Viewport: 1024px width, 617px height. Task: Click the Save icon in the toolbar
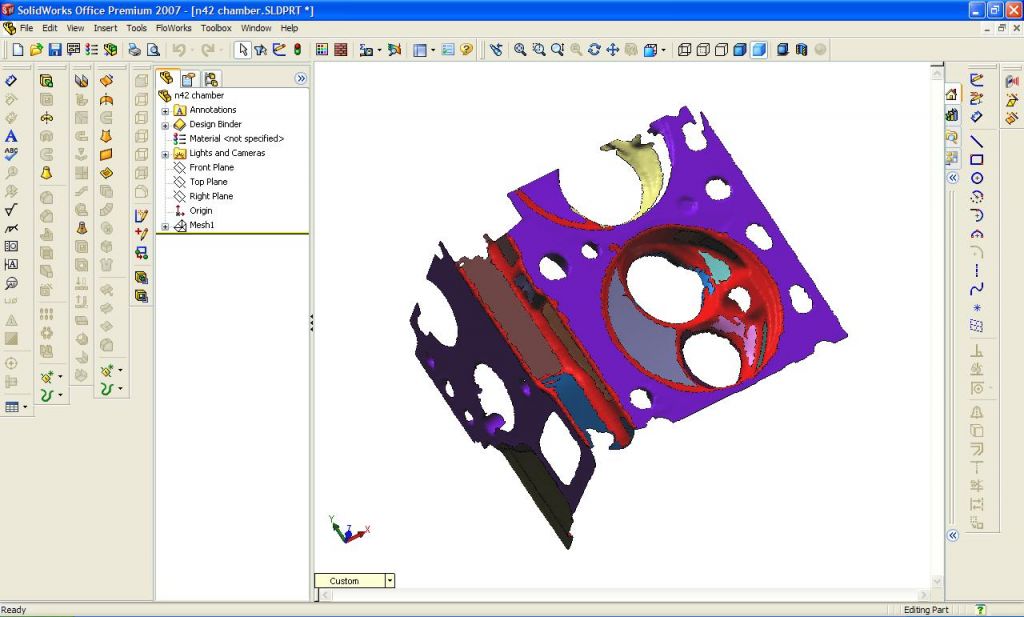[55, 49]
